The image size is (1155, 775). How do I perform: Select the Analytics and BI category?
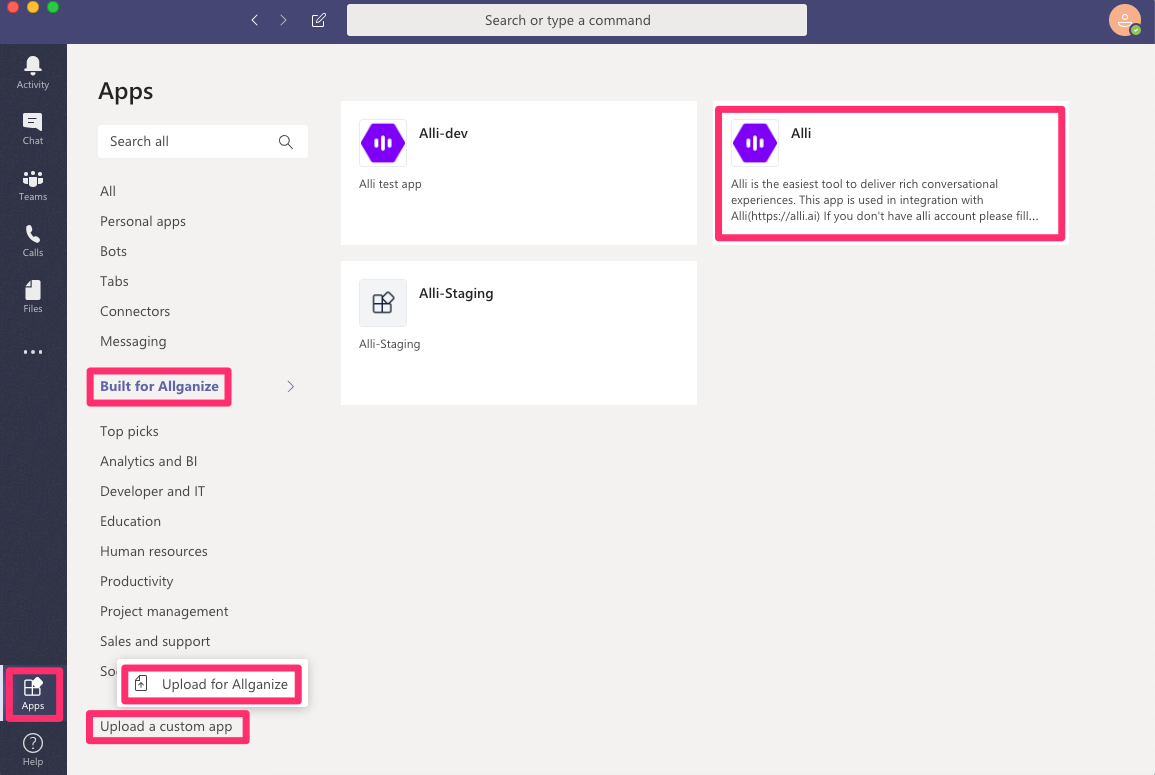coord(149,461)
